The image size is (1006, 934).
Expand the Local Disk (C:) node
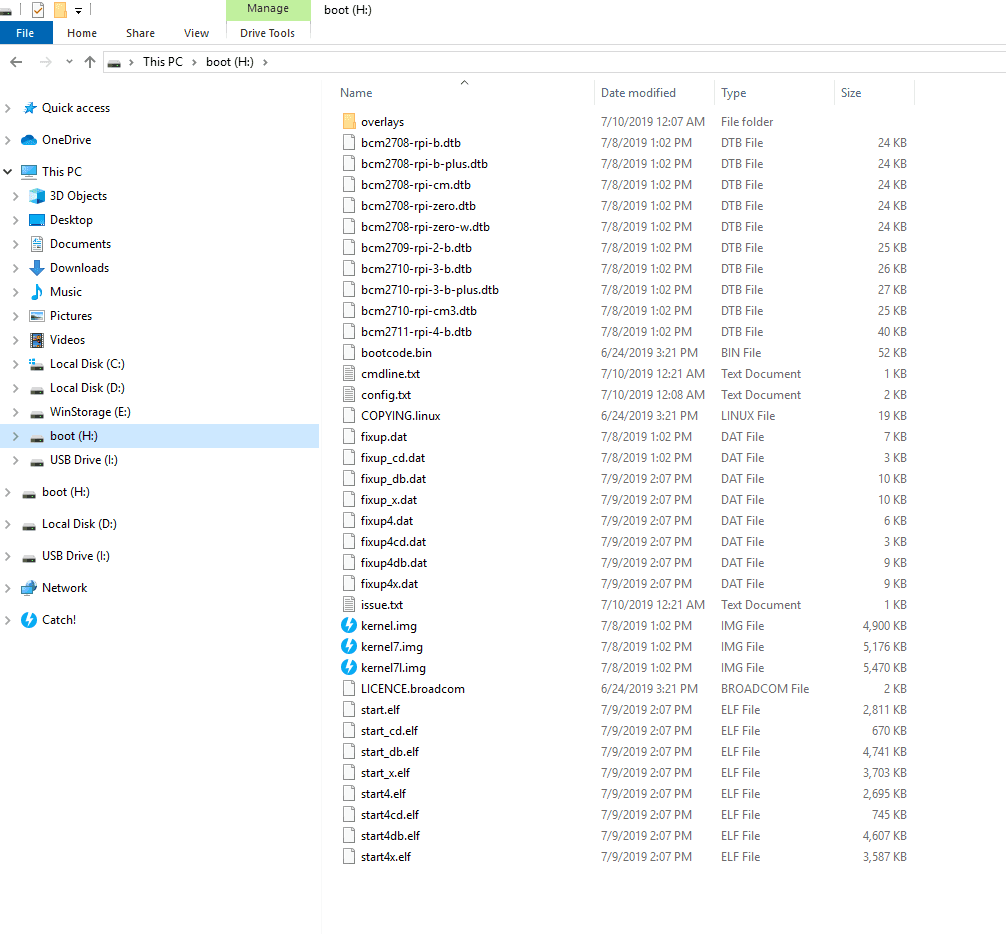[16, 364]
